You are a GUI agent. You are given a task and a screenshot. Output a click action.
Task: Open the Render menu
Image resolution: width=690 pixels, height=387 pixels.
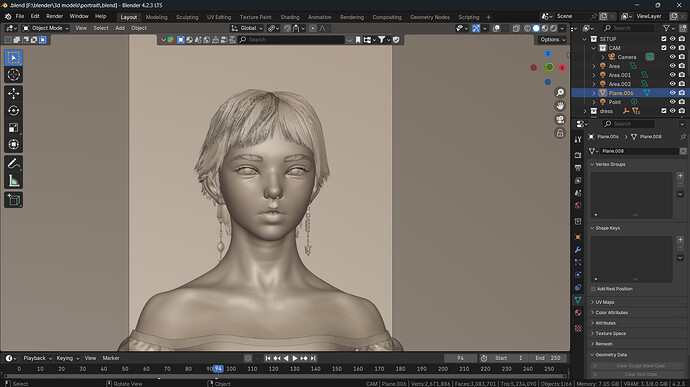click(x=55, y=16)
